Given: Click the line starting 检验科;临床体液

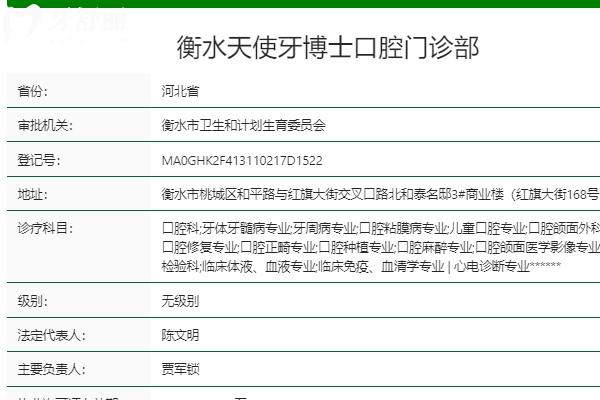Looking at the screenshot, I should pyautogui.click(x=361, y=266).
